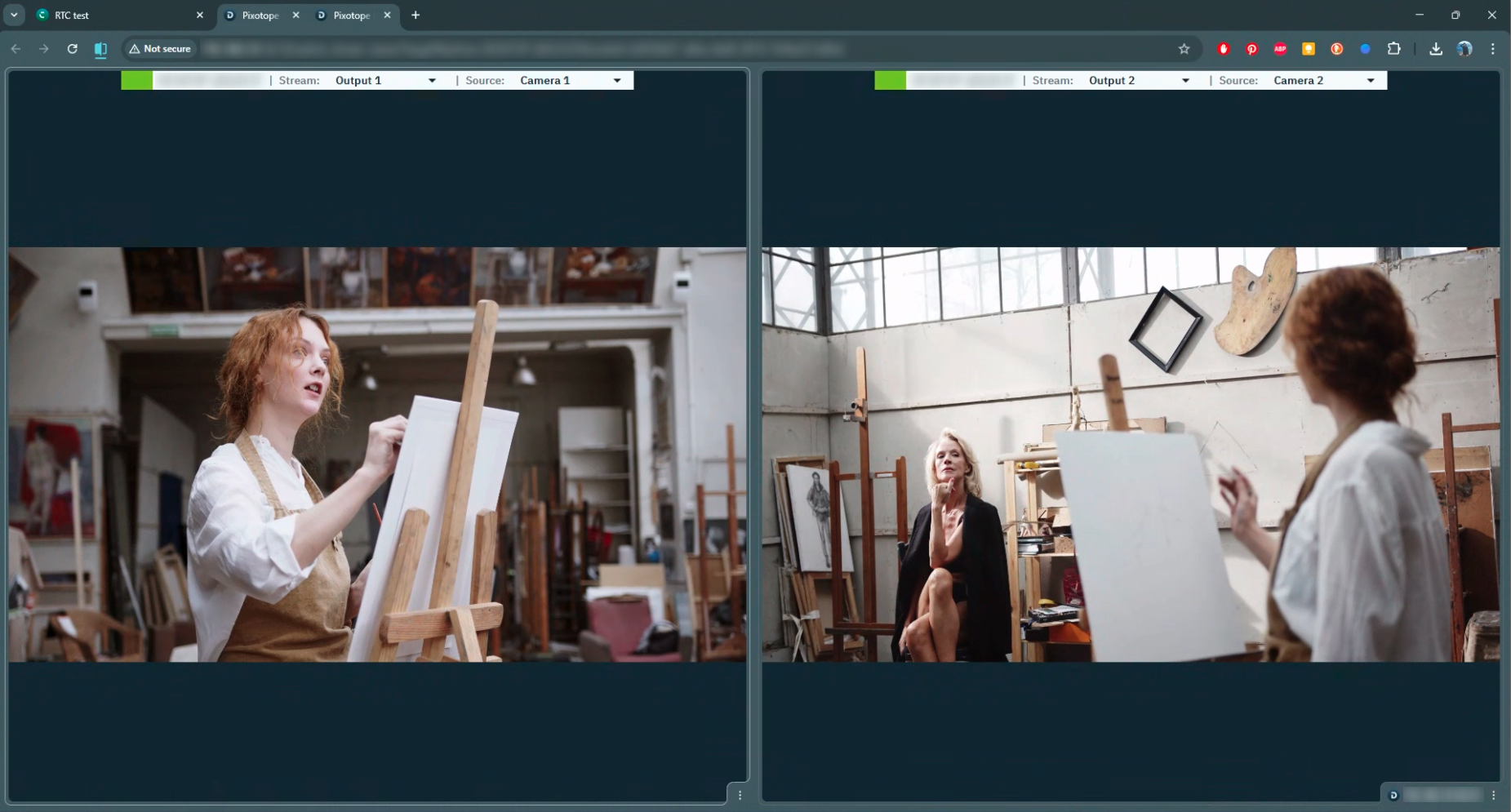This screenshot has height=812, width=1511.
Task: Expand the Stream dropdown showing Output 2
Action: coord(1139,80)
